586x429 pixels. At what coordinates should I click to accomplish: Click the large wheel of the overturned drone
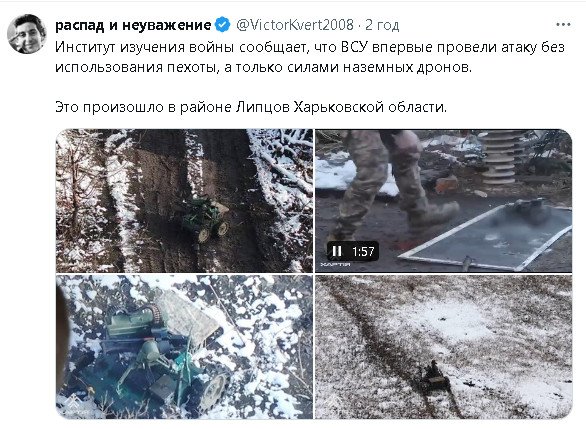click(213, 391)
